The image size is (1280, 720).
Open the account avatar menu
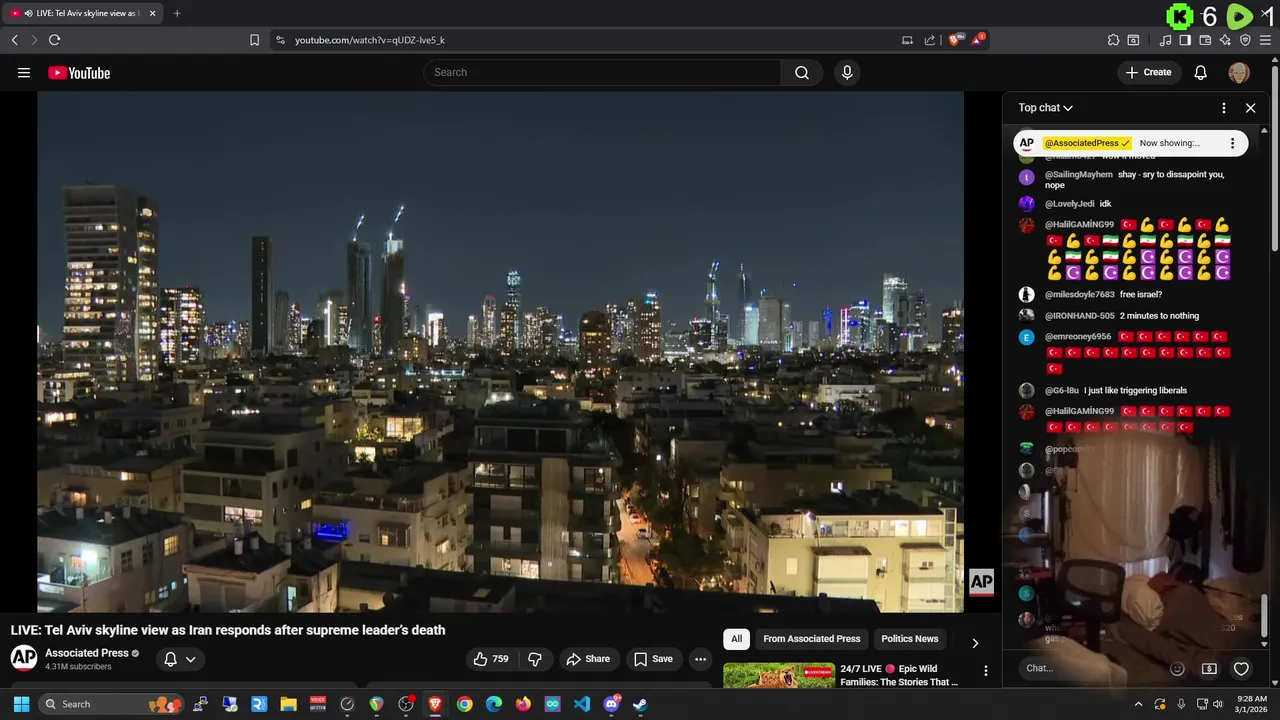1239,72
